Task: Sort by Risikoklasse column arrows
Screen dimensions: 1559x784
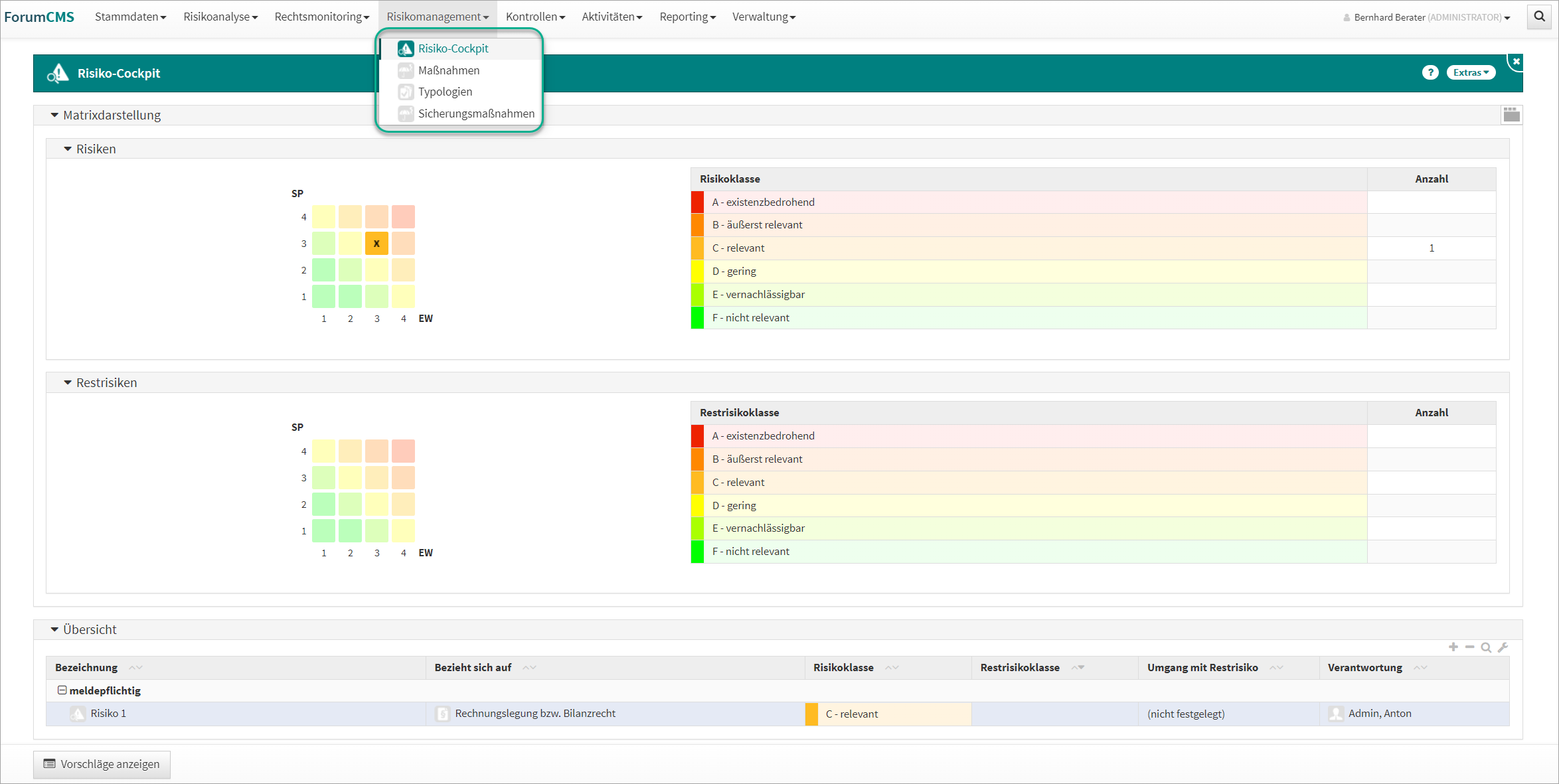Action: click(x=892, y=668)
